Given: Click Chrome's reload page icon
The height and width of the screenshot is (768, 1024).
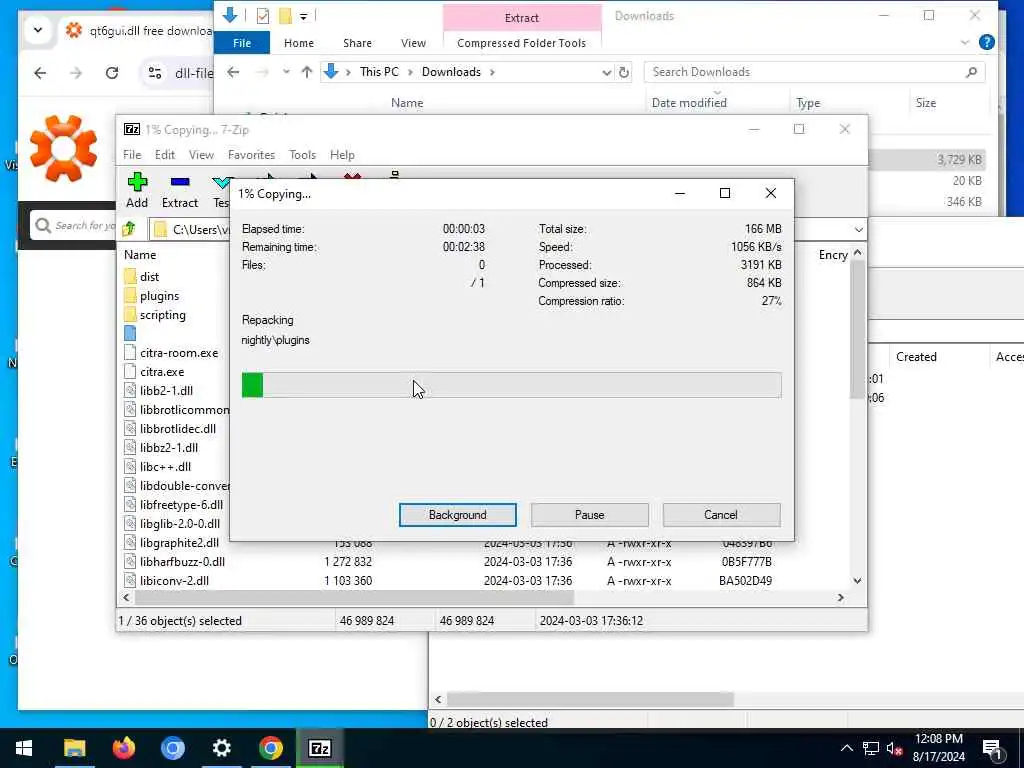Looking at the screenshot, I should (x=112, y=72).
